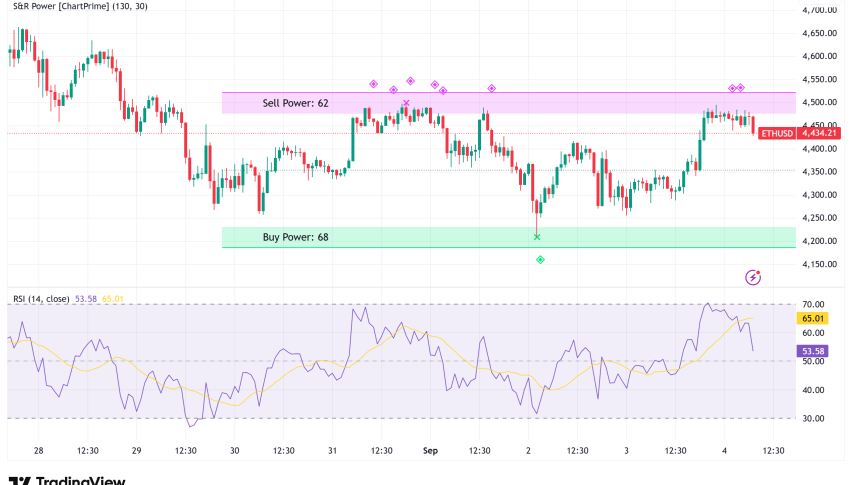The width and height of the screenshot is (852, 485).
Task: Click the TradingView logo
Action: pyautogui.click(x=67, y=480)
